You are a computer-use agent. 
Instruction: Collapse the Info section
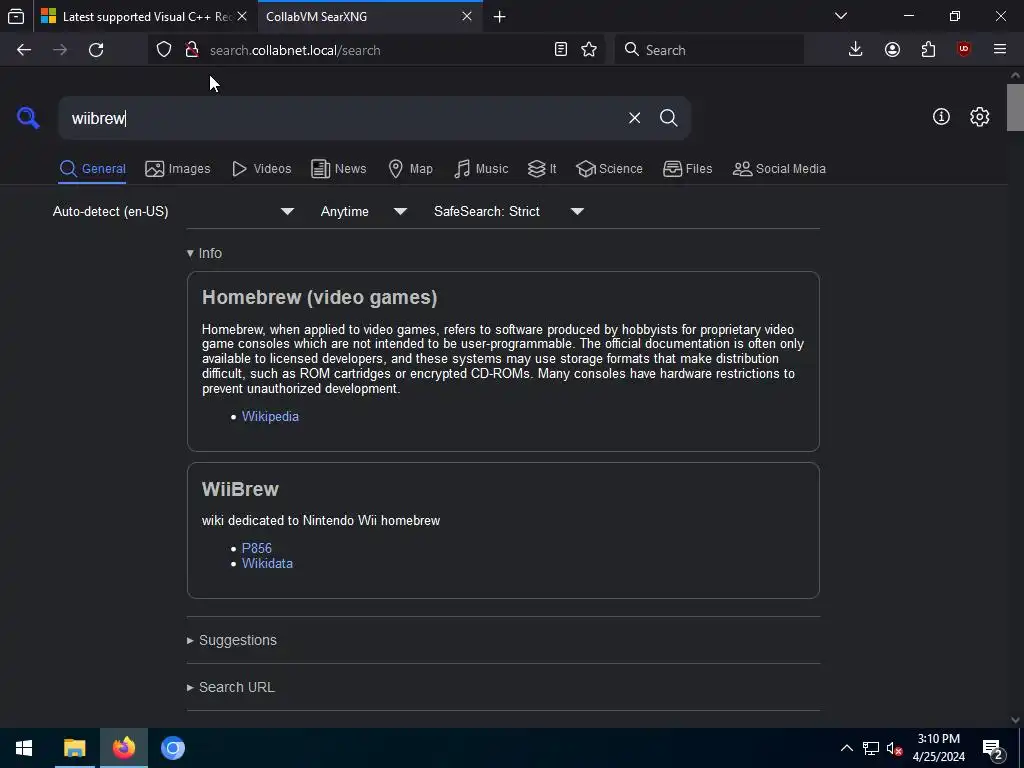point(204,253)
